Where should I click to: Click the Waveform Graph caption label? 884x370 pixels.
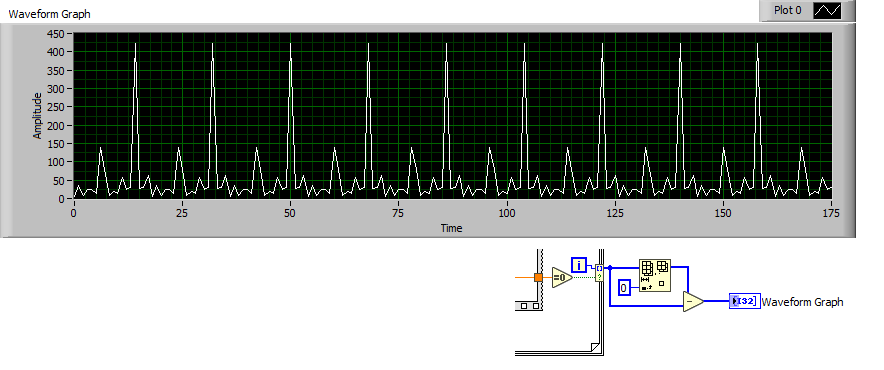coord(49,14)
